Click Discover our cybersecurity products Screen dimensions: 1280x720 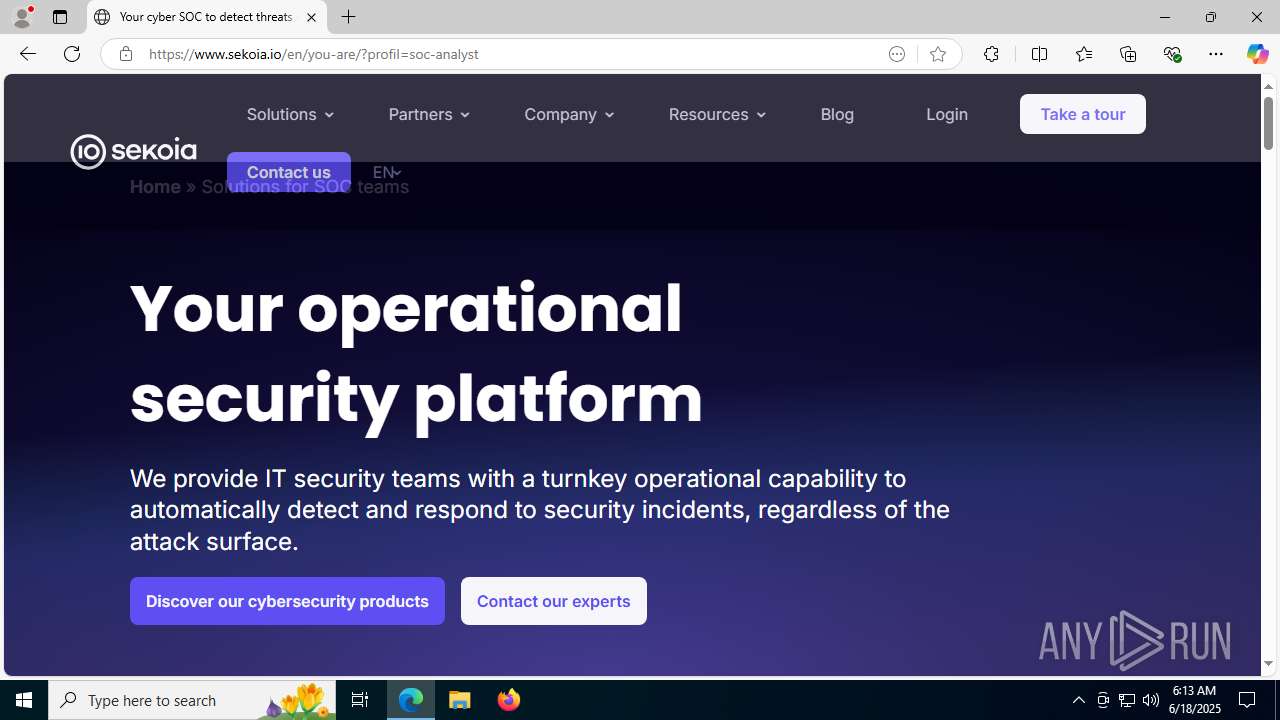[x=287, y=601]
